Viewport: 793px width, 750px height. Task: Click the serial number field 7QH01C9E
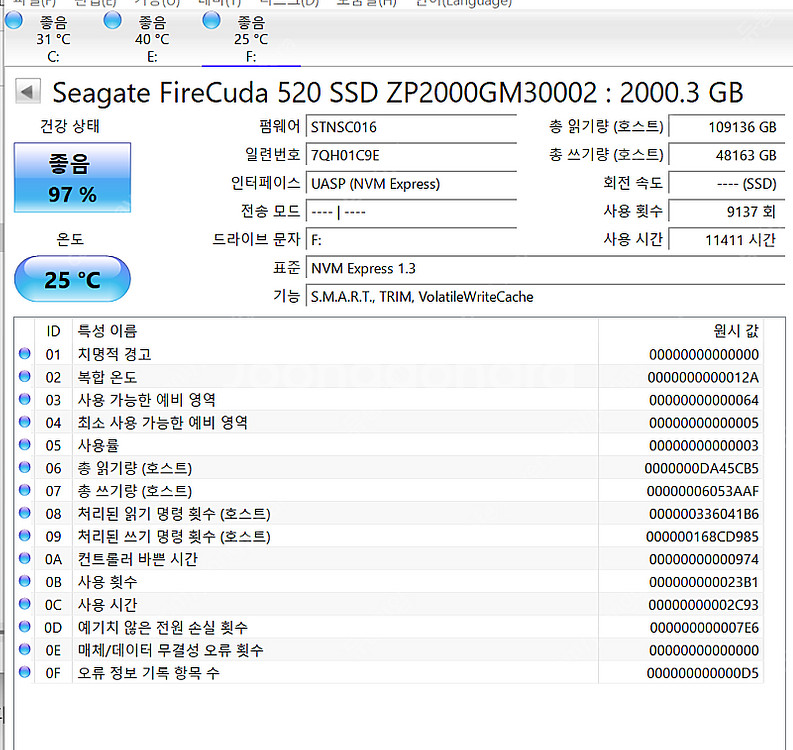[411, 155]
